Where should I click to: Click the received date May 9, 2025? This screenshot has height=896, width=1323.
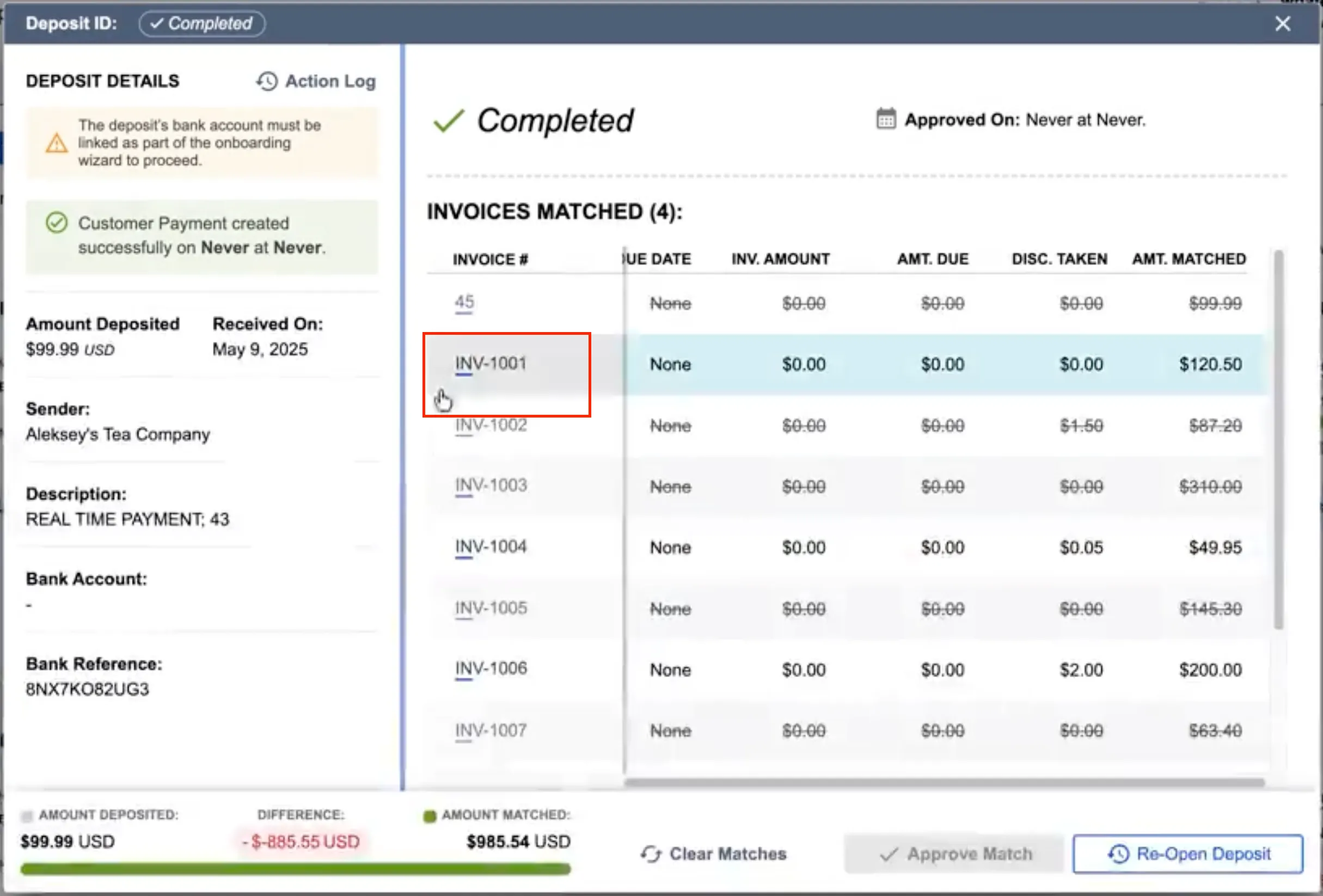coord(260,349)
